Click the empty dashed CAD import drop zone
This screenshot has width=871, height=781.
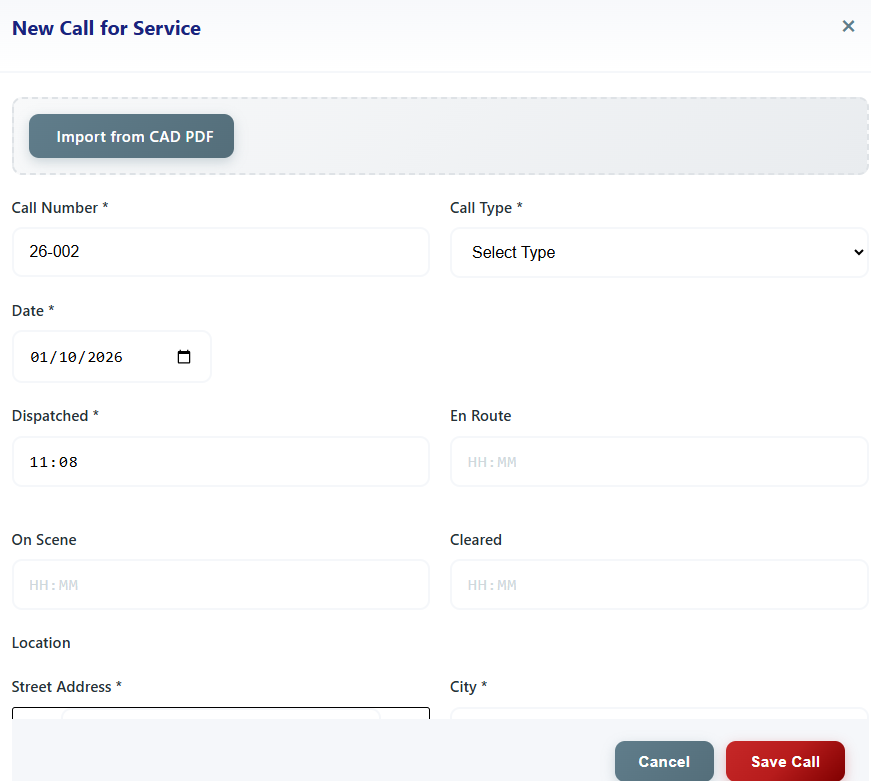[550, 136]
